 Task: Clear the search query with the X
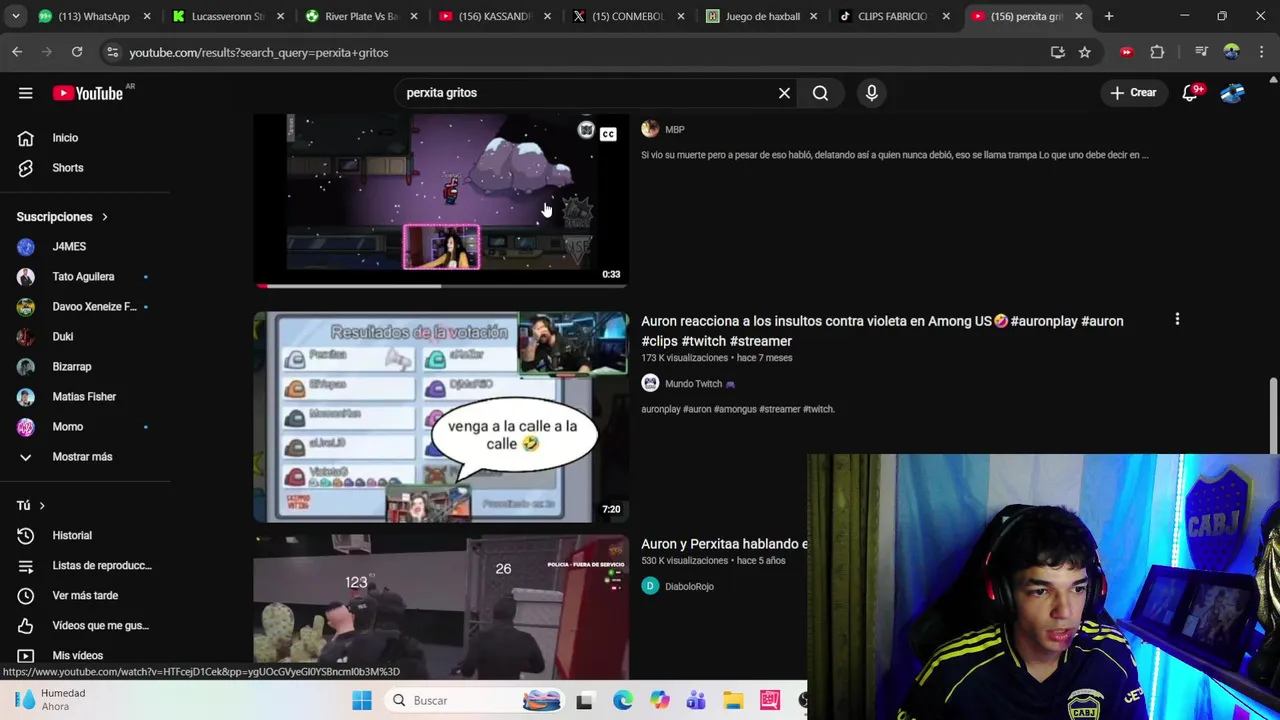(784, 93)
